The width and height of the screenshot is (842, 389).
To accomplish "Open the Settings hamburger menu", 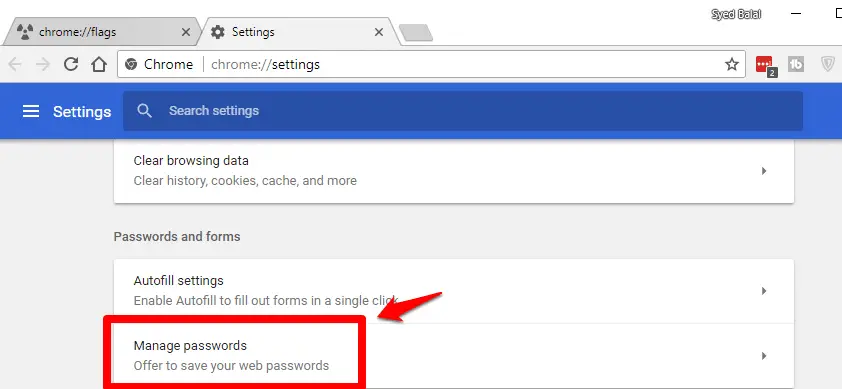I will coord(31,111).
